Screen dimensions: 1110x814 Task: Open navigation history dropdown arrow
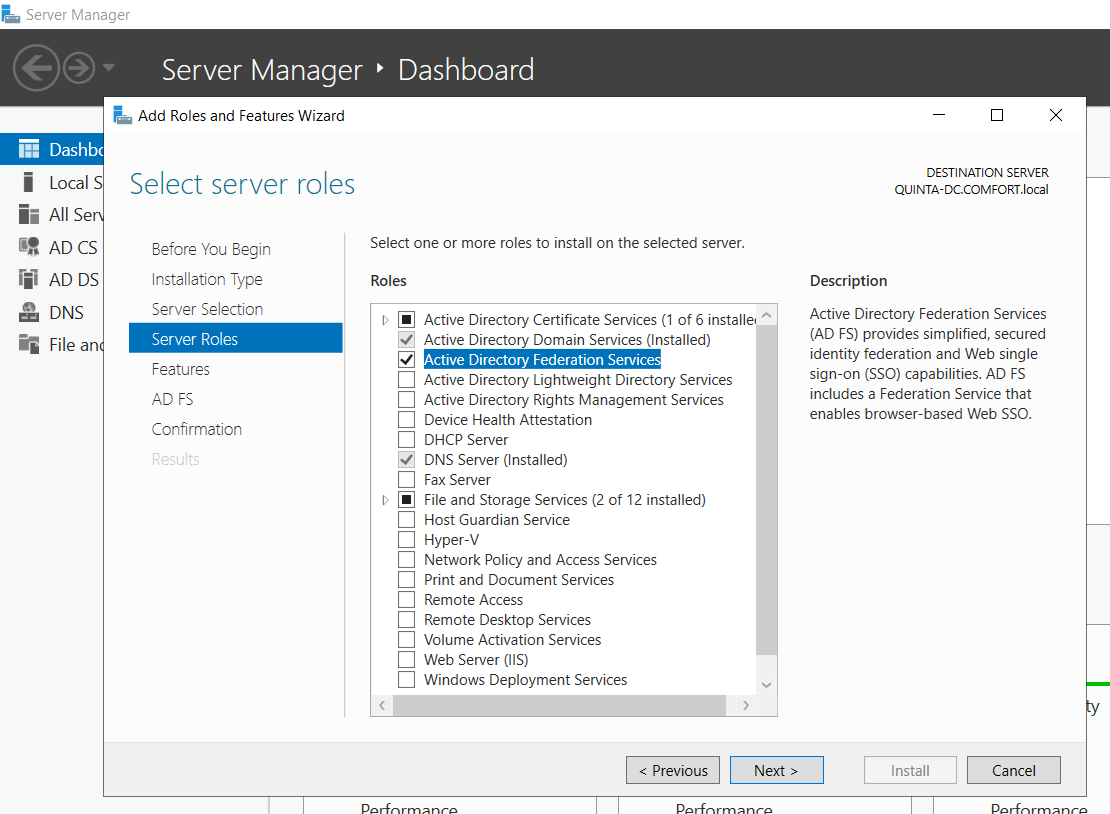pos(108,68)
